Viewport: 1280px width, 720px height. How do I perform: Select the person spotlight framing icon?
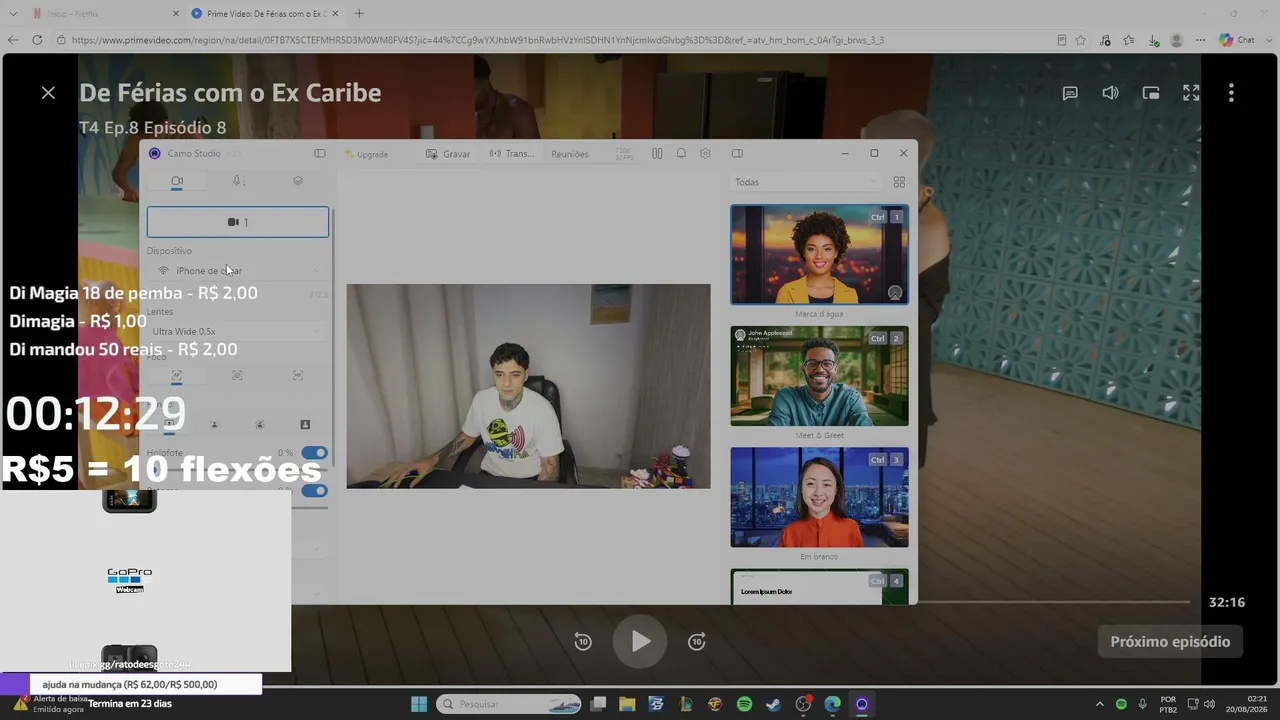(x=260, y=425)
